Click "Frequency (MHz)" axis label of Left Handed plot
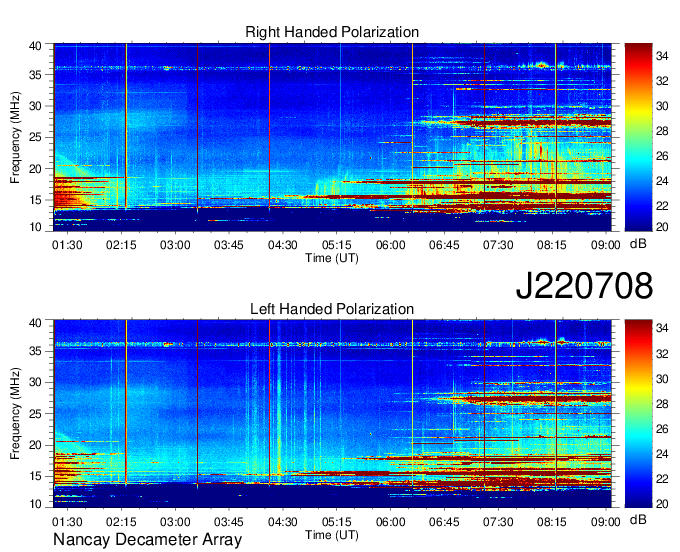This screenshot has height=552, width=680. point(15,414)
